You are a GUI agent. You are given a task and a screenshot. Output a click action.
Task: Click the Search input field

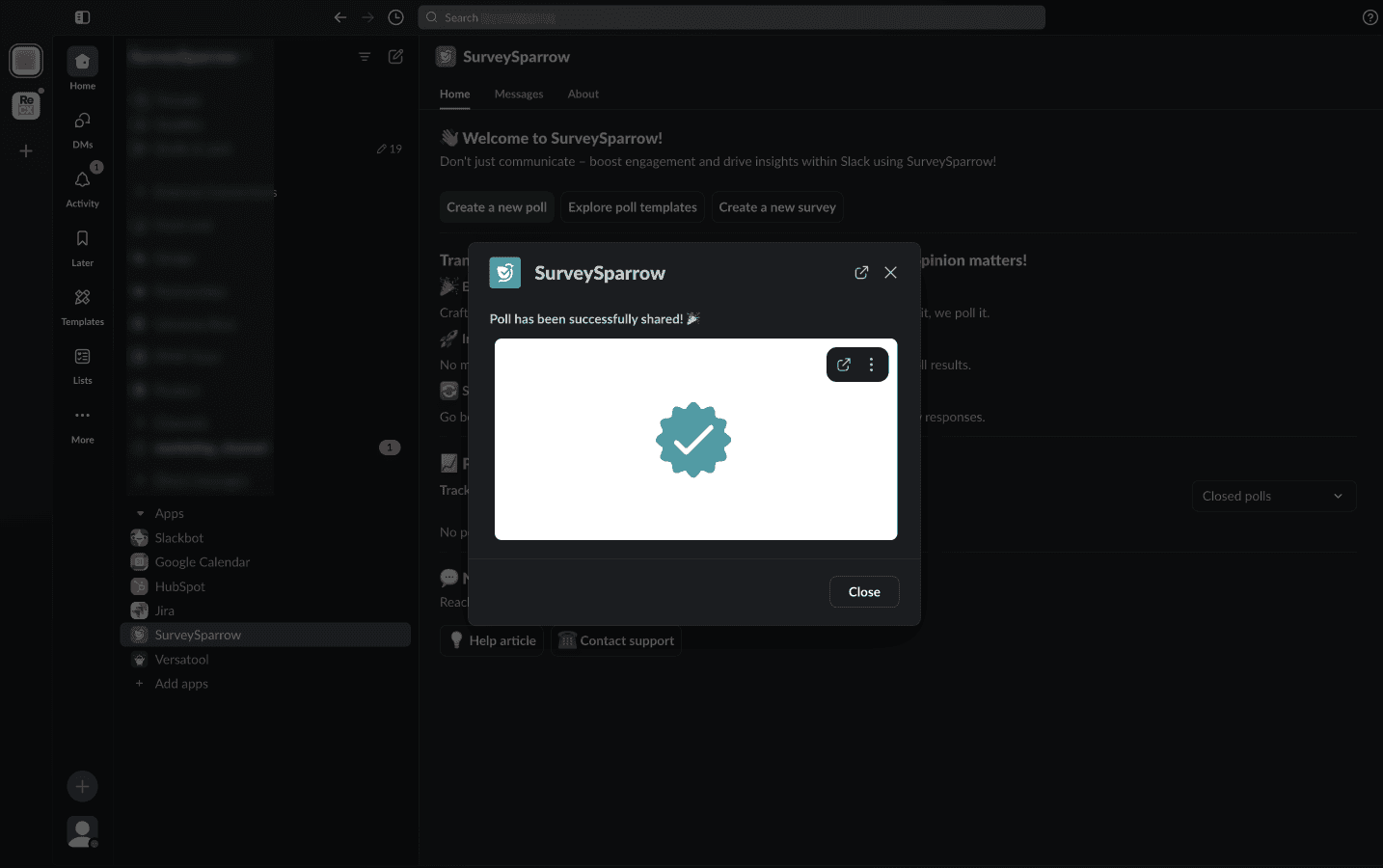click(733, 17)
